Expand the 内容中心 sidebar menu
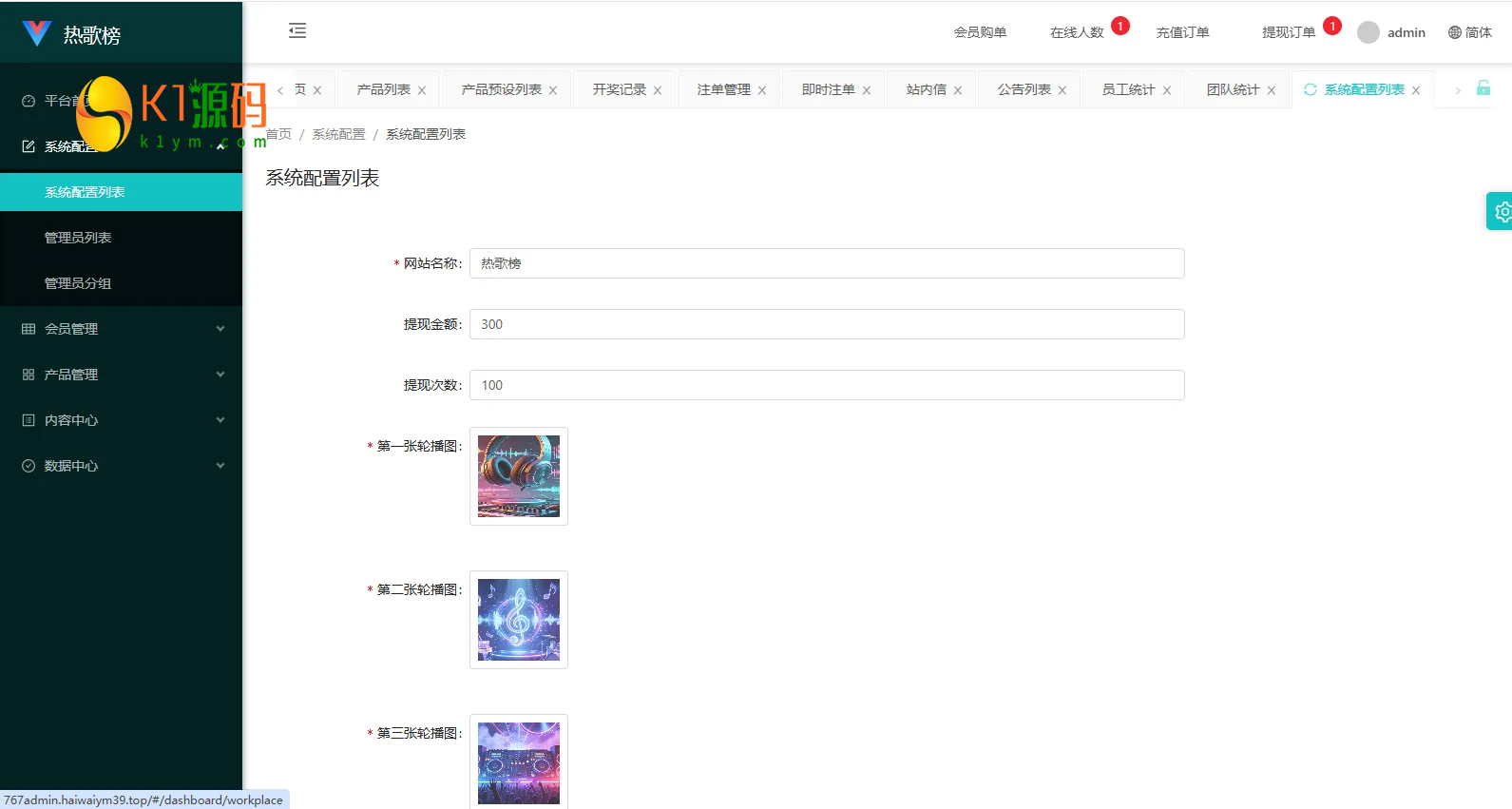The image size is (1512, 809). coord(121,420)
